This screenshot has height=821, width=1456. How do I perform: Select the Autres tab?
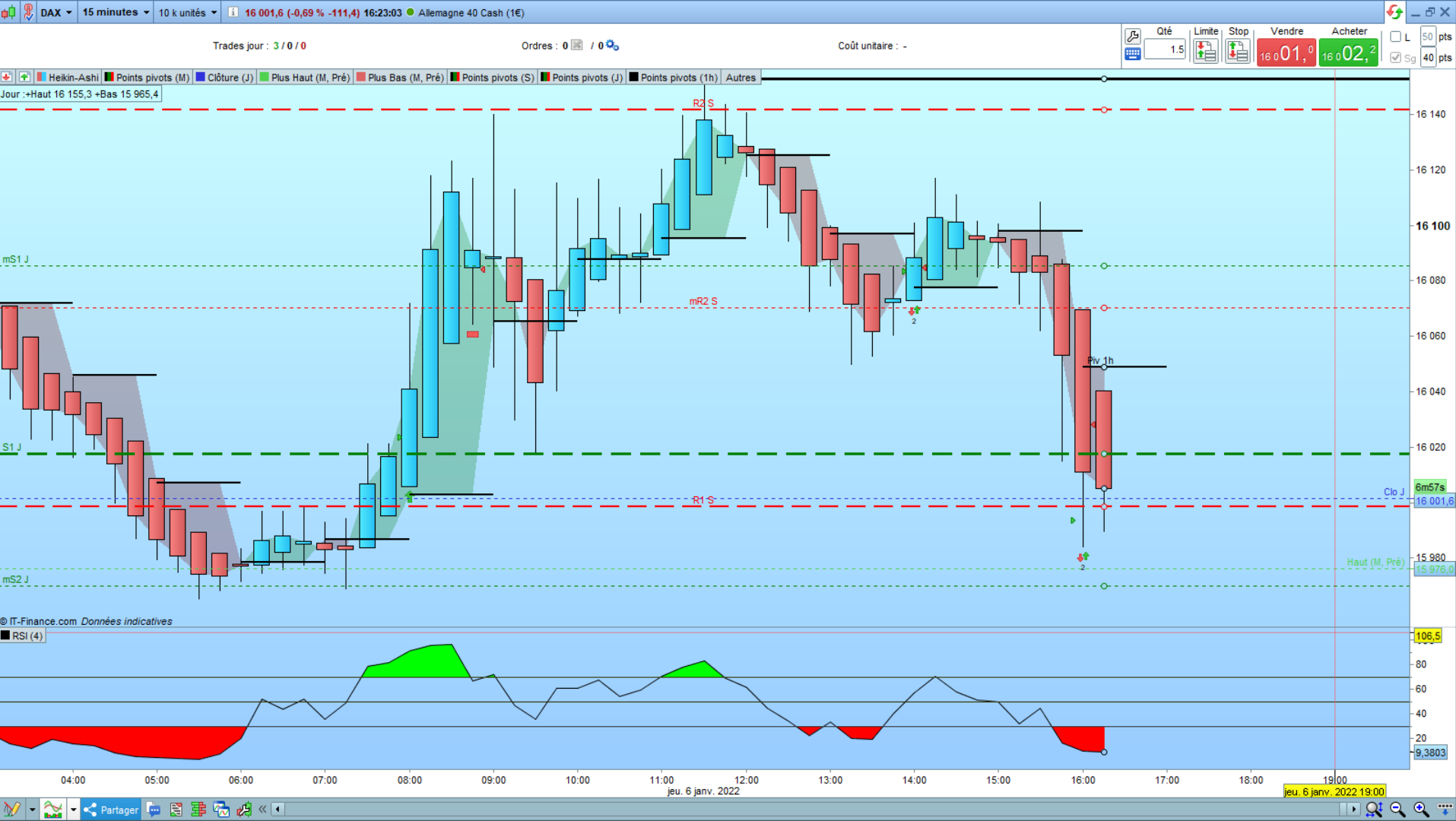click(741, 78)
